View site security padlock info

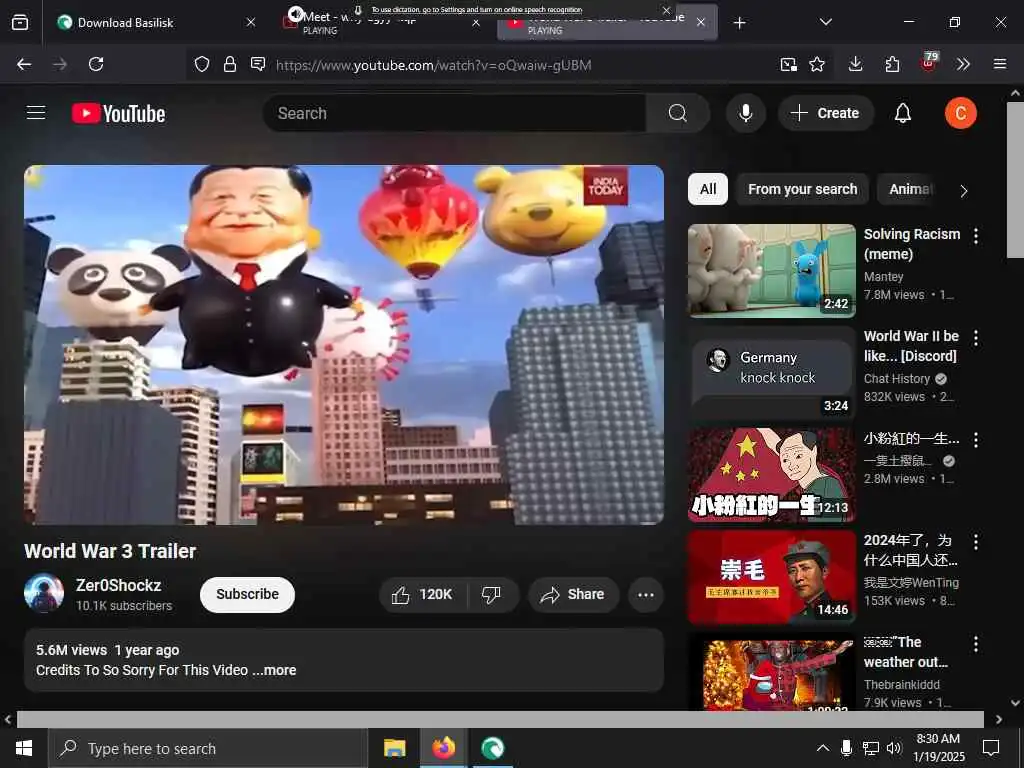tap(229, 64)
